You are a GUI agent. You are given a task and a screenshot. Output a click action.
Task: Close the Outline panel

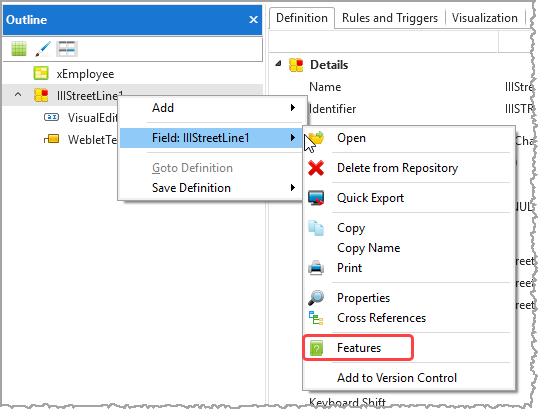pos(253,20)
